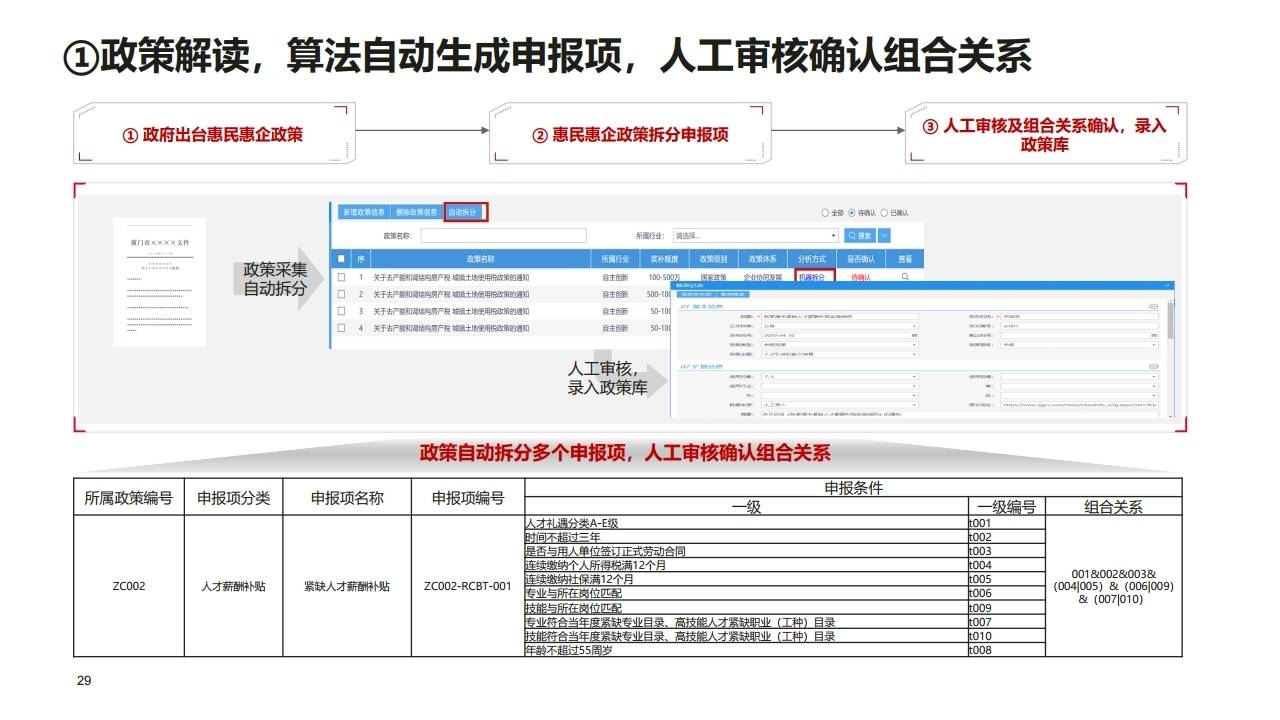Screen dimensions: 1280x720
Task: Click the 机器拆分 link in row 1
Action: point(812,278)
